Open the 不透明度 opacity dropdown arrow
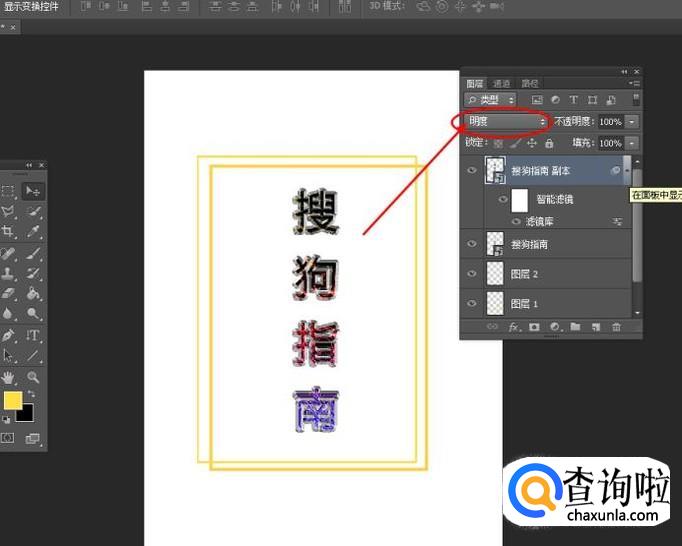 [x=632, y=121]
